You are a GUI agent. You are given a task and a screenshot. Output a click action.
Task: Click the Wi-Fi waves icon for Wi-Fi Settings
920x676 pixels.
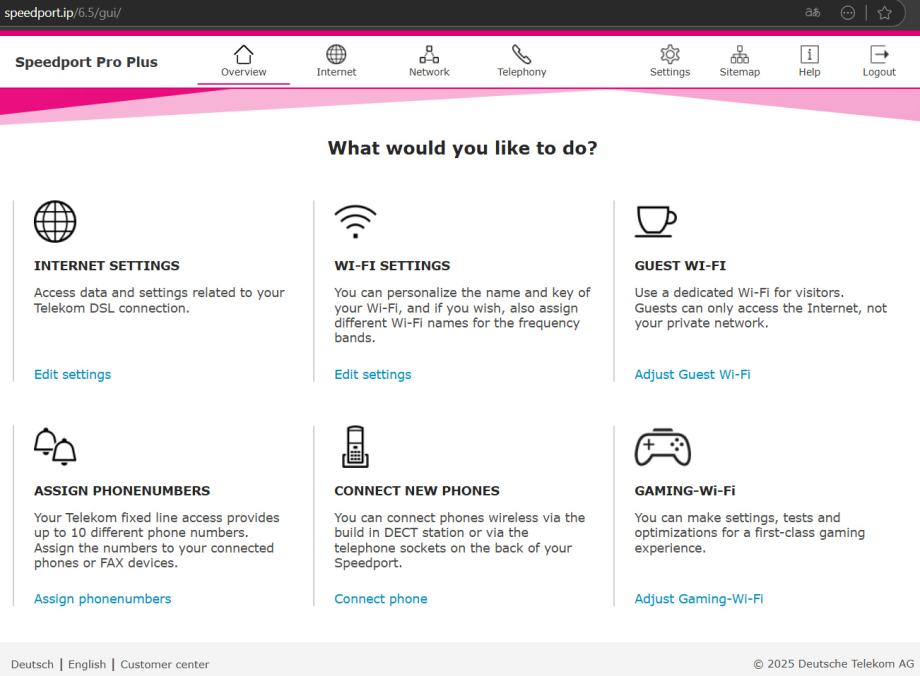356,221
